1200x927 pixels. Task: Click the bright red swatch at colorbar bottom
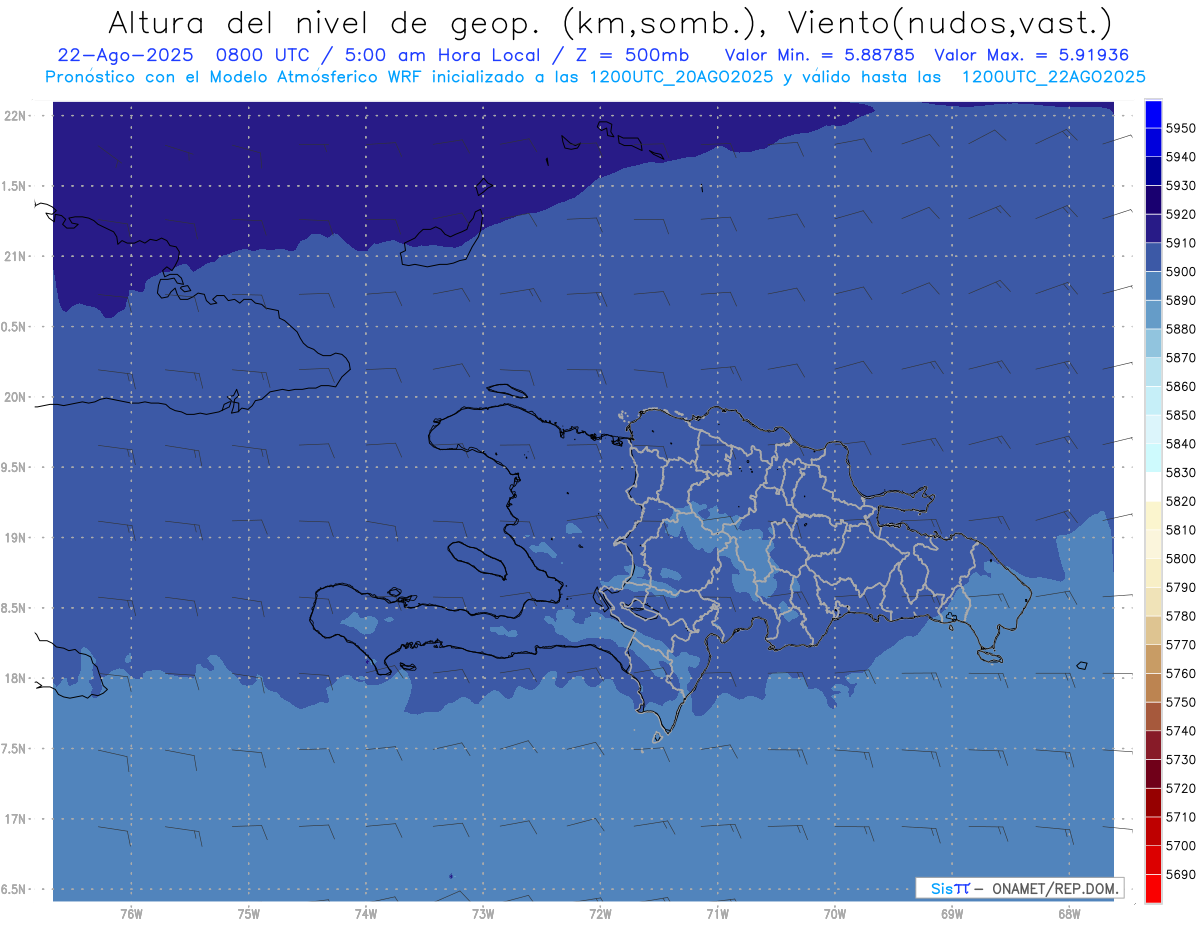point(1153,888)
